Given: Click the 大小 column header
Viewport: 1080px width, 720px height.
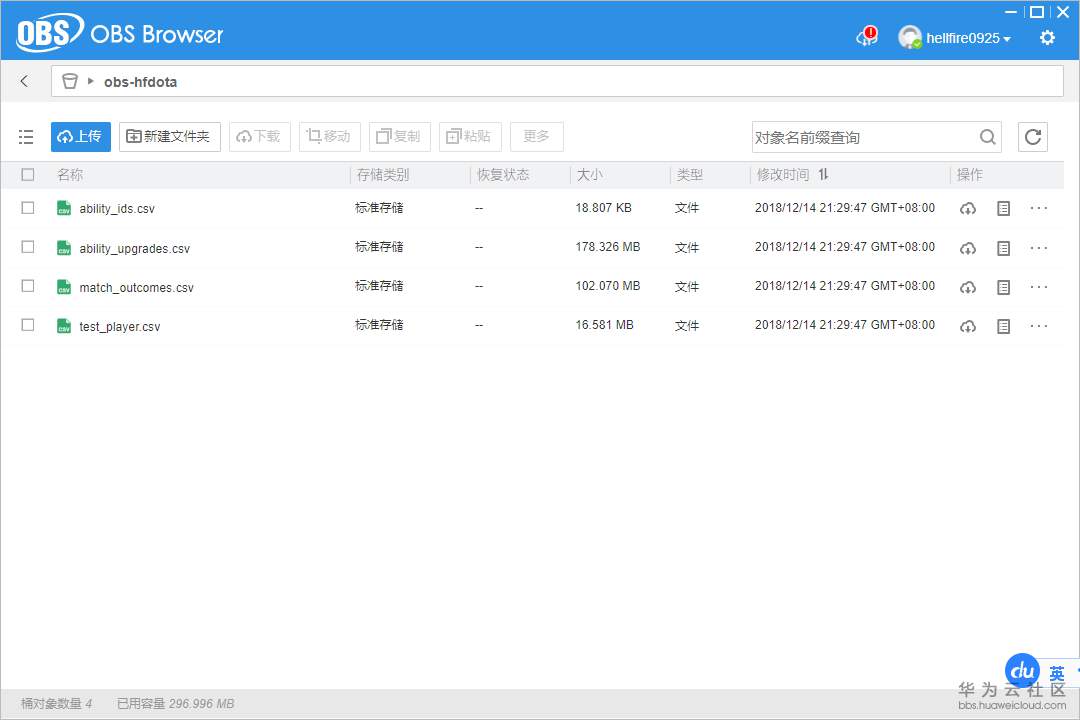Looking at the screenshot, I should (x=590, y=175).
